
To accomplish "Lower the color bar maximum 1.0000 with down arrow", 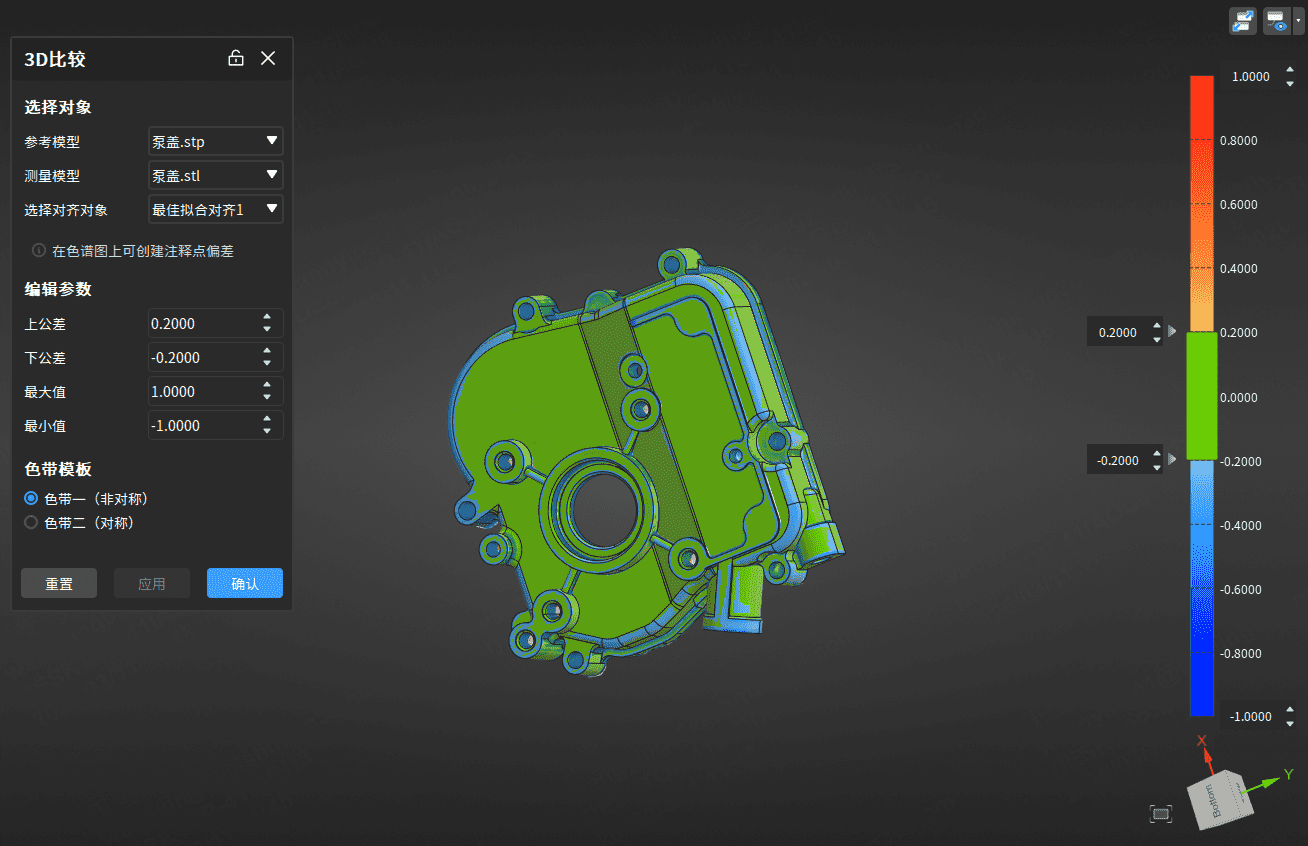I will pos(1290,83).
